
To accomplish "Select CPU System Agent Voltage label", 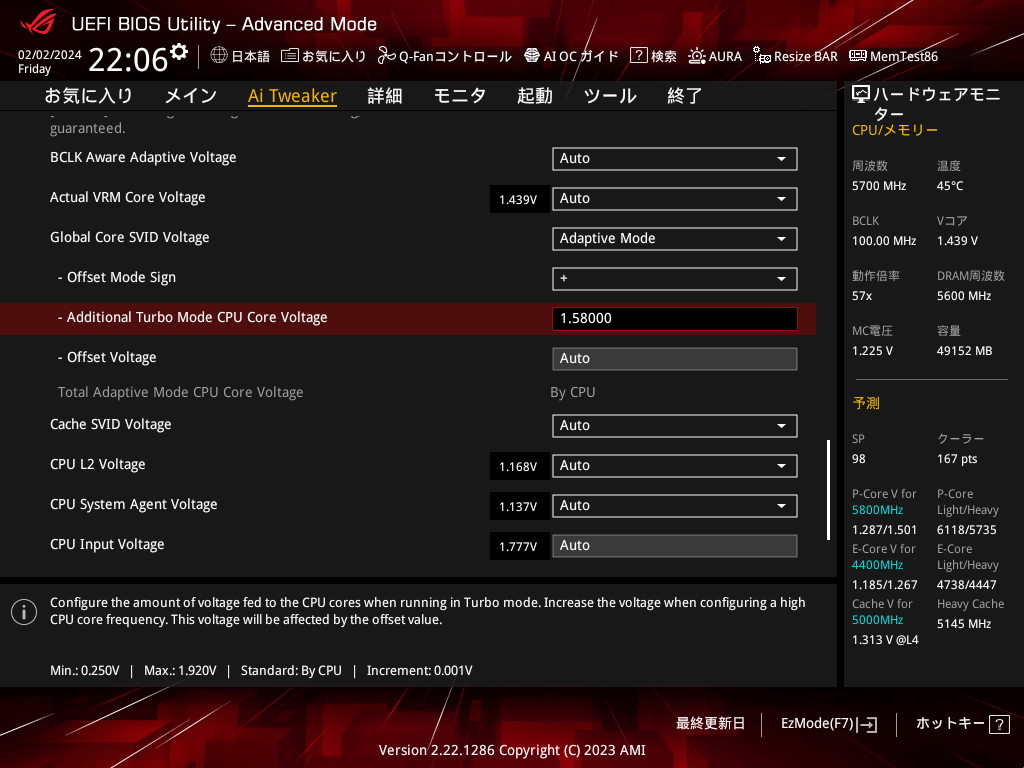I will [133, 504].
